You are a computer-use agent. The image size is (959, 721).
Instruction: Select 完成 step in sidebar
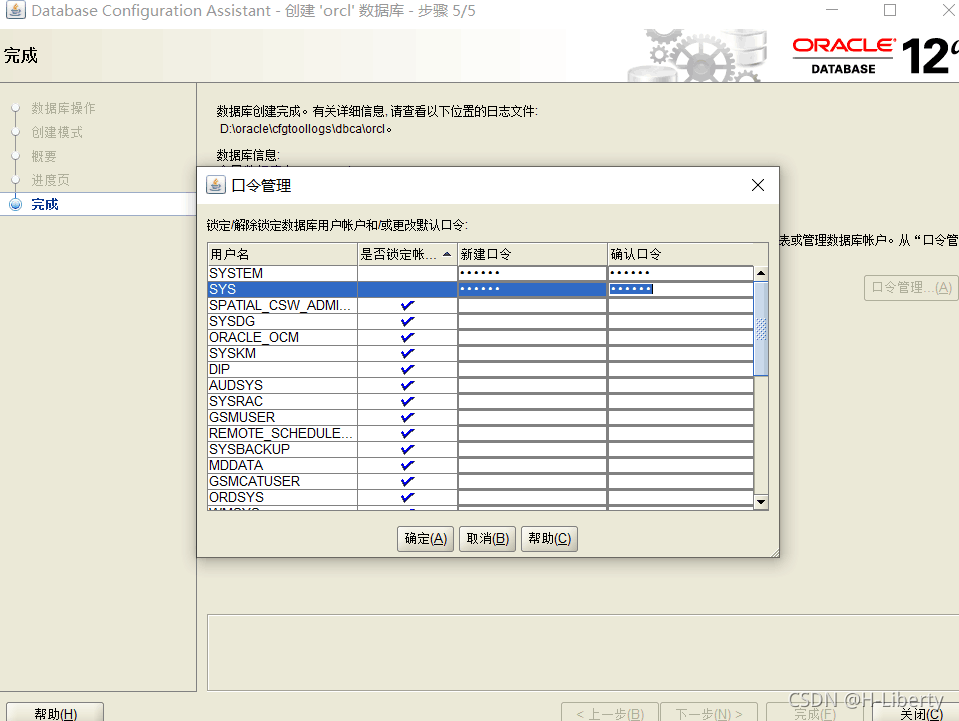[45, 204]
